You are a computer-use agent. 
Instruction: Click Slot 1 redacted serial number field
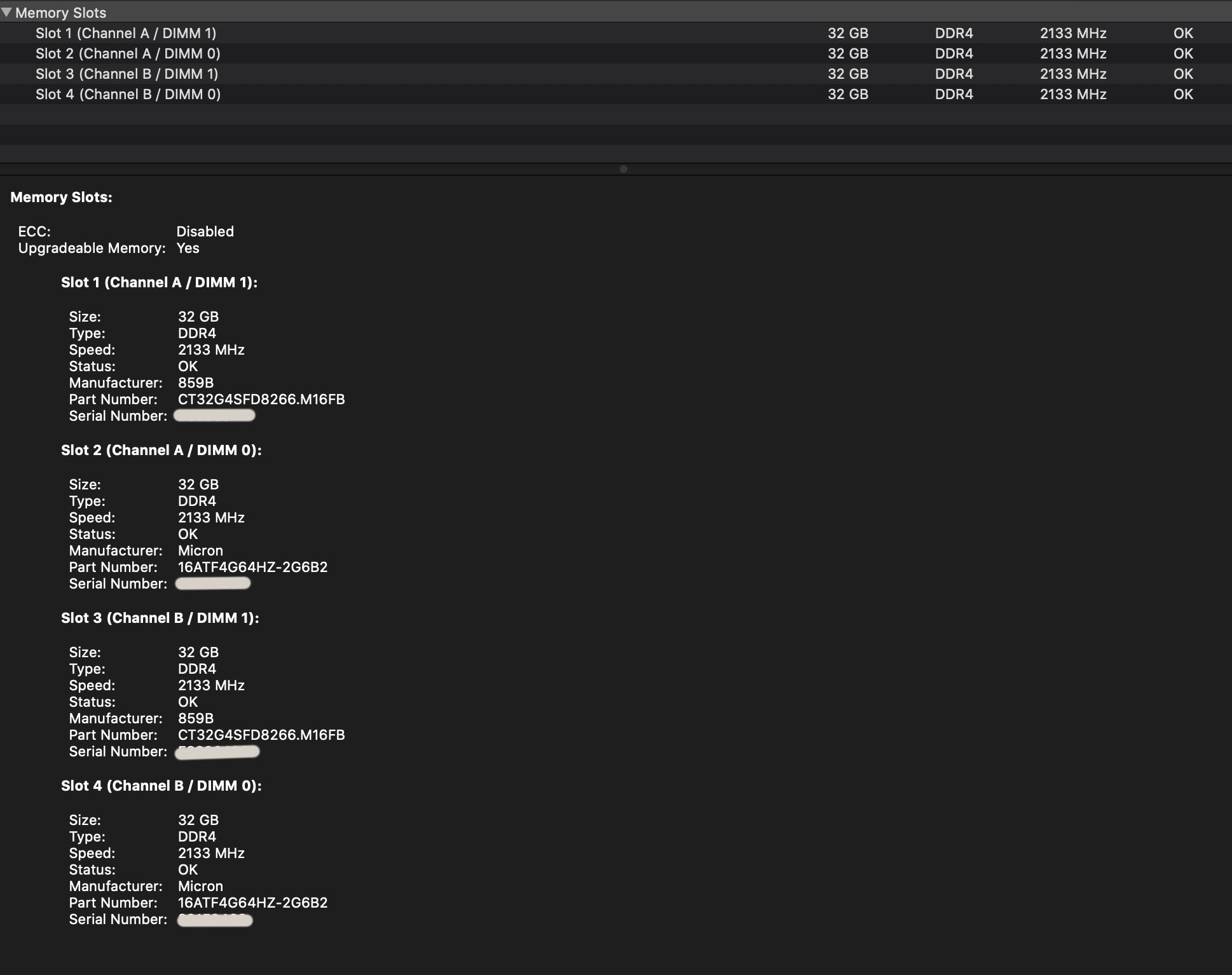click(214, 416)
